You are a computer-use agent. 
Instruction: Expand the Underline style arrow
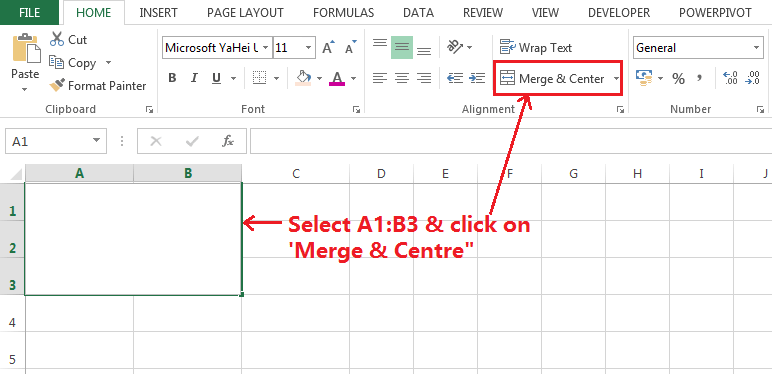tap(233, 78)
